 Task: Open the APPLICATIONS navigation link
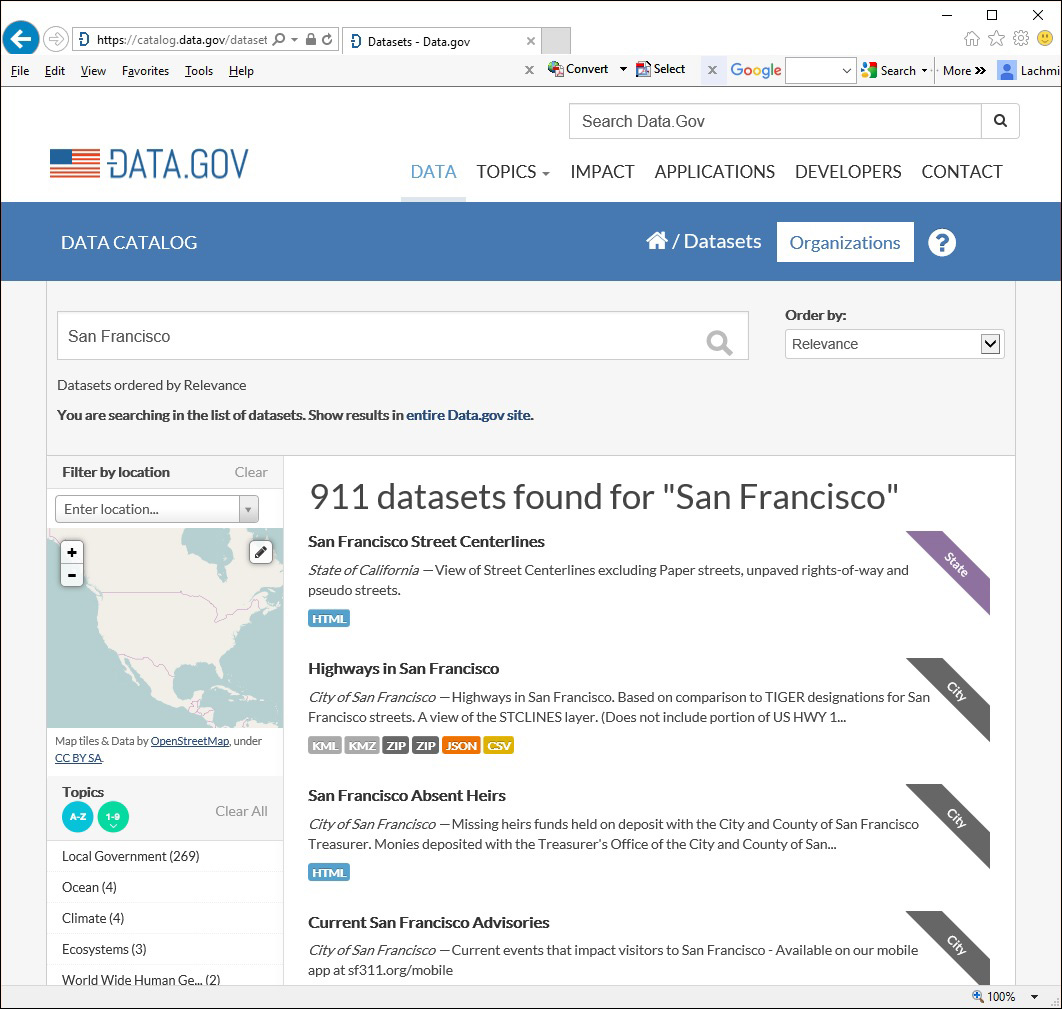tap(715, 172)
